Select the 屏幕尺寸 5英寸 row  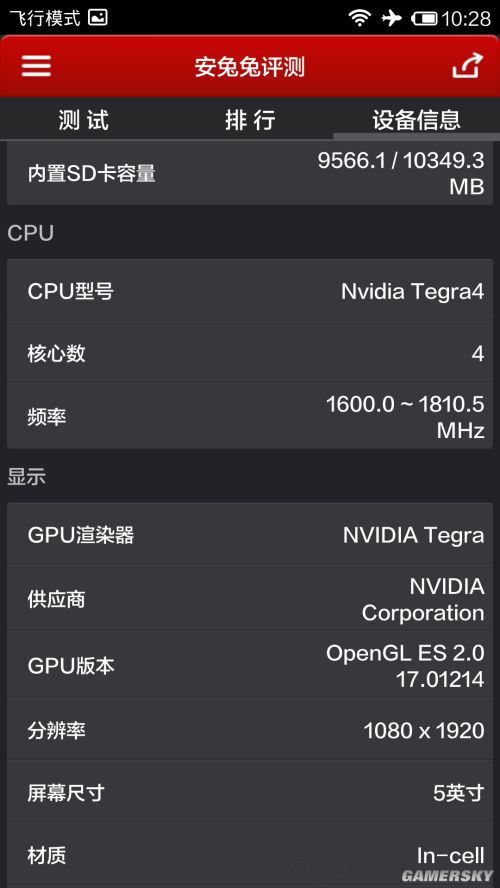[250, 792]
